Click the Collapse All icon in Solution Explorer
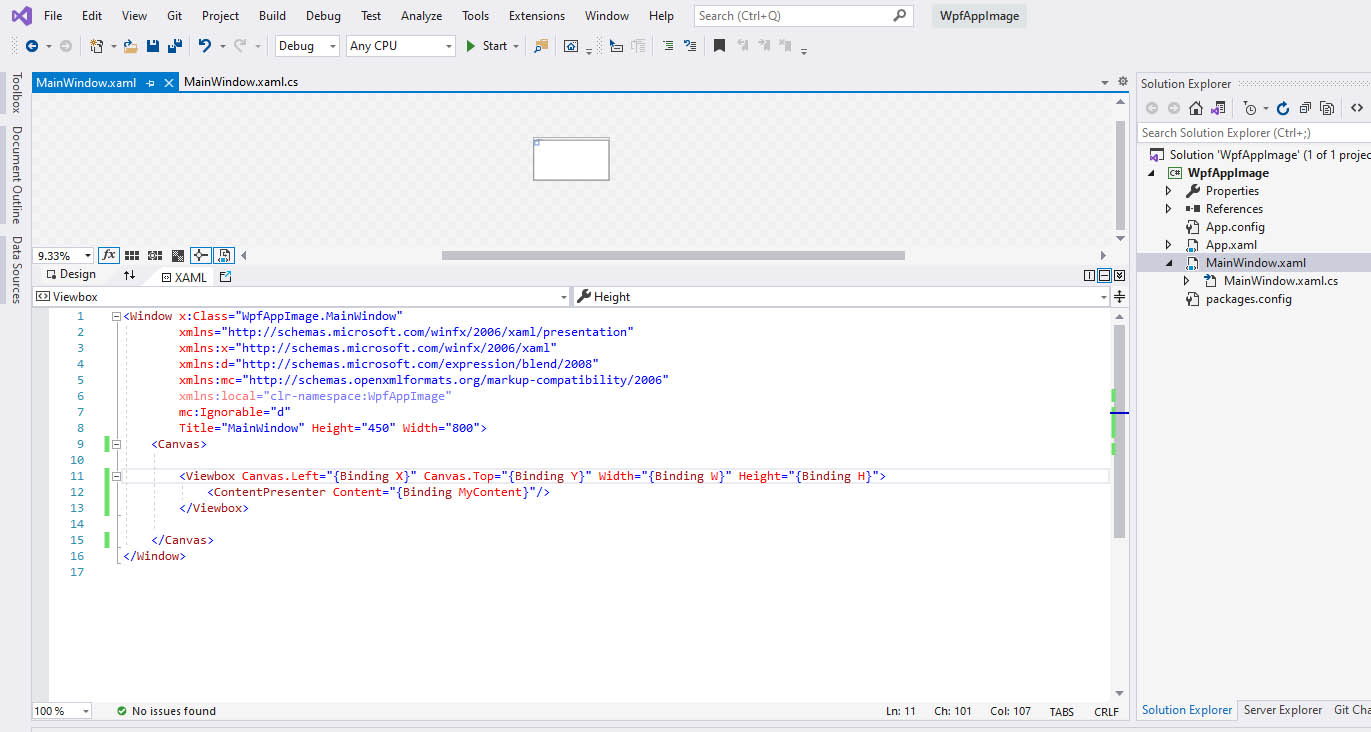Image resolution: width=1371 pixels, height=732 pixels. click(x=1305, y=108)
